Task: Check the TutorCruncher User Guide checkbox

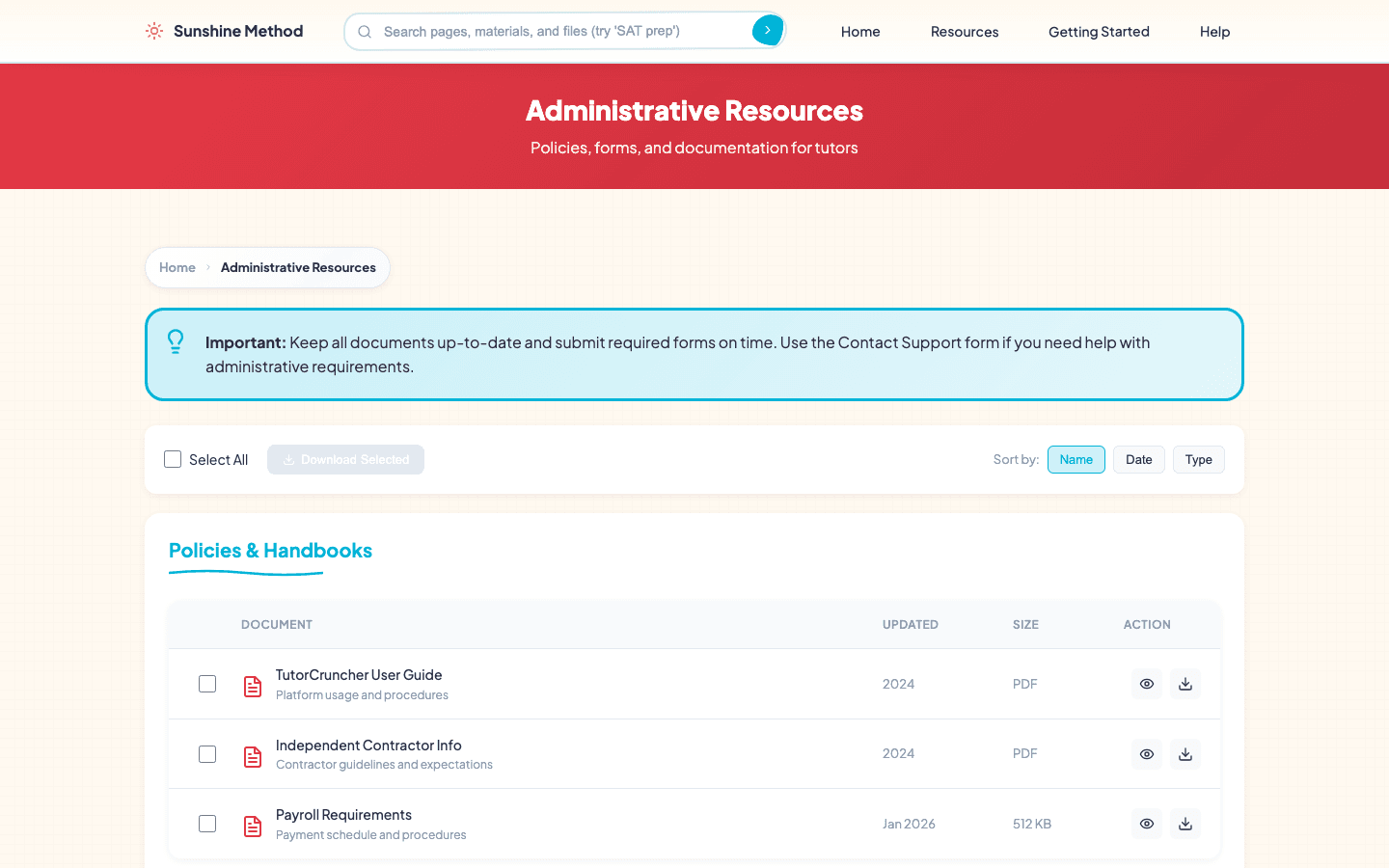Action: pyautogui.click(x=207, y=683)
